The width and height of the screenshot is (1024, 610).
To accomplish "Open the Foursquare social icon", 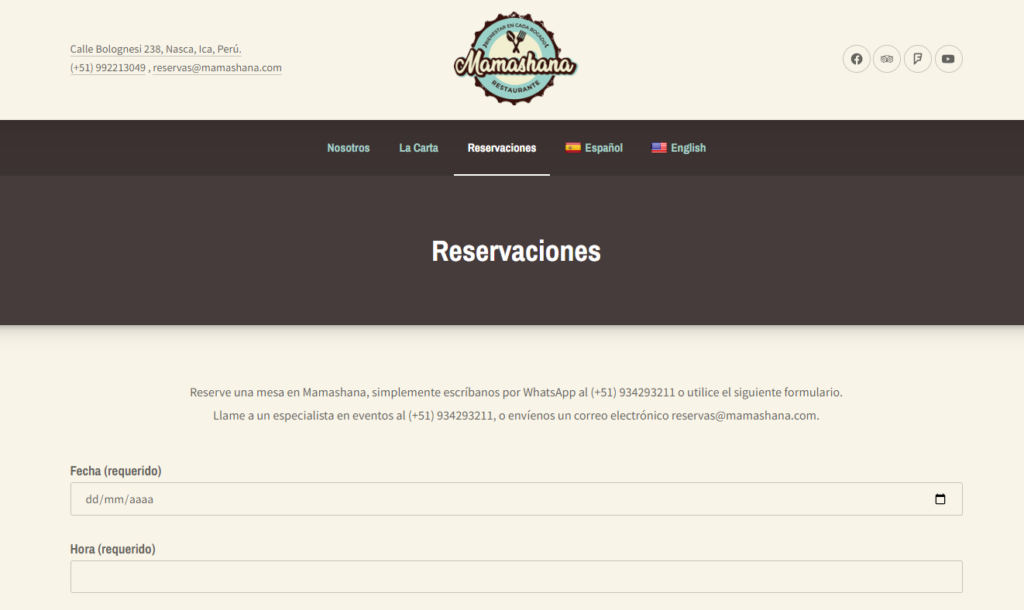I will (x=918, y=59).
